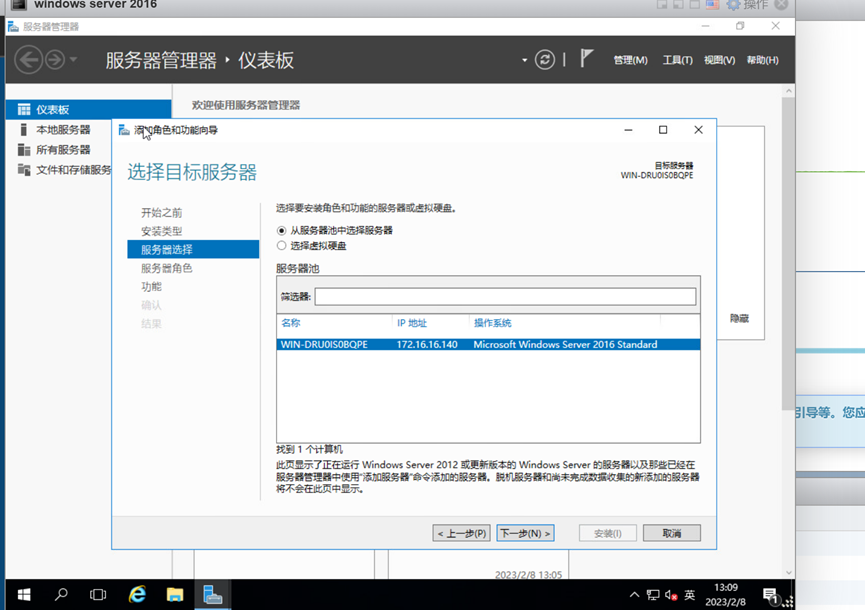Select 所有服务器 in the sidebar
The width and height of the screenshot is (865, 610).
[63, 149]
